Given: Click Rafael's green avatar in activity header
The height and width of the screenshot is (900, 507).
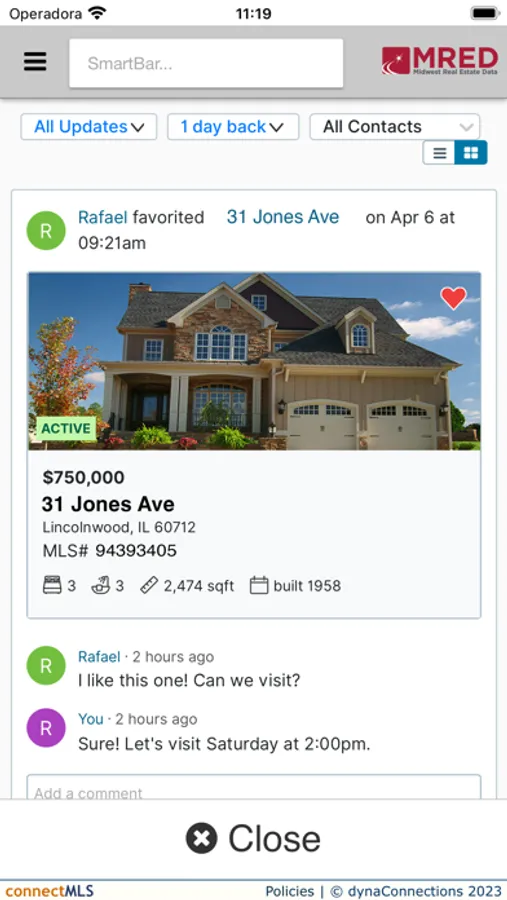Looking at the screenshot, I should click(x=46, y=231).
